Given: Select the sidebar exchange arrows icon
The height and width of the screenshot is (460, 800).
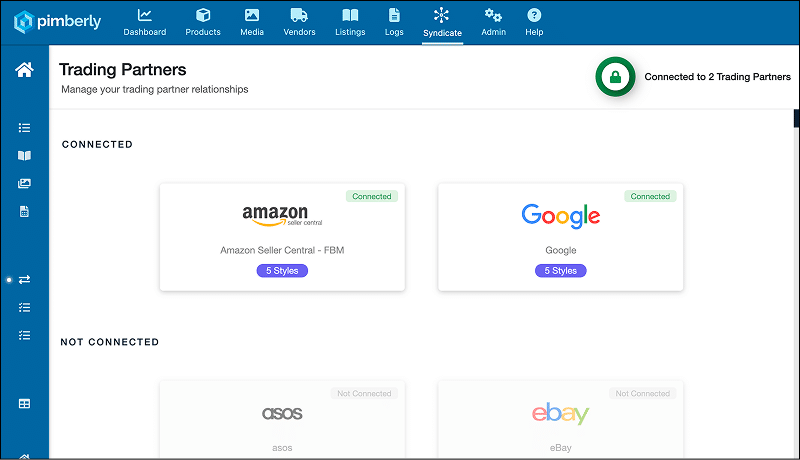Looking at the screenshot, I should [24, 279].
